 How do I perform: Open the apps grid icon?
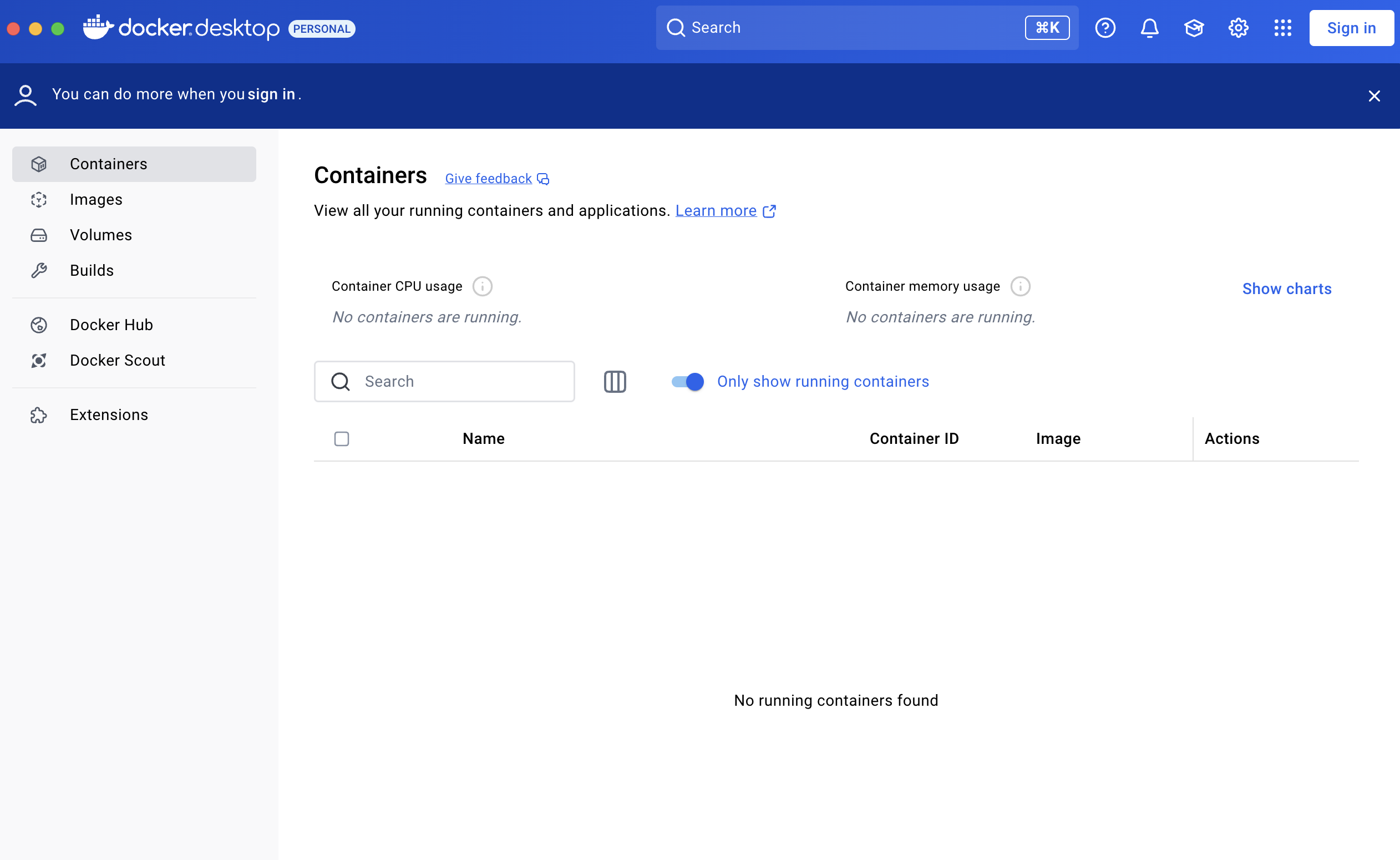pos(1282,28)
